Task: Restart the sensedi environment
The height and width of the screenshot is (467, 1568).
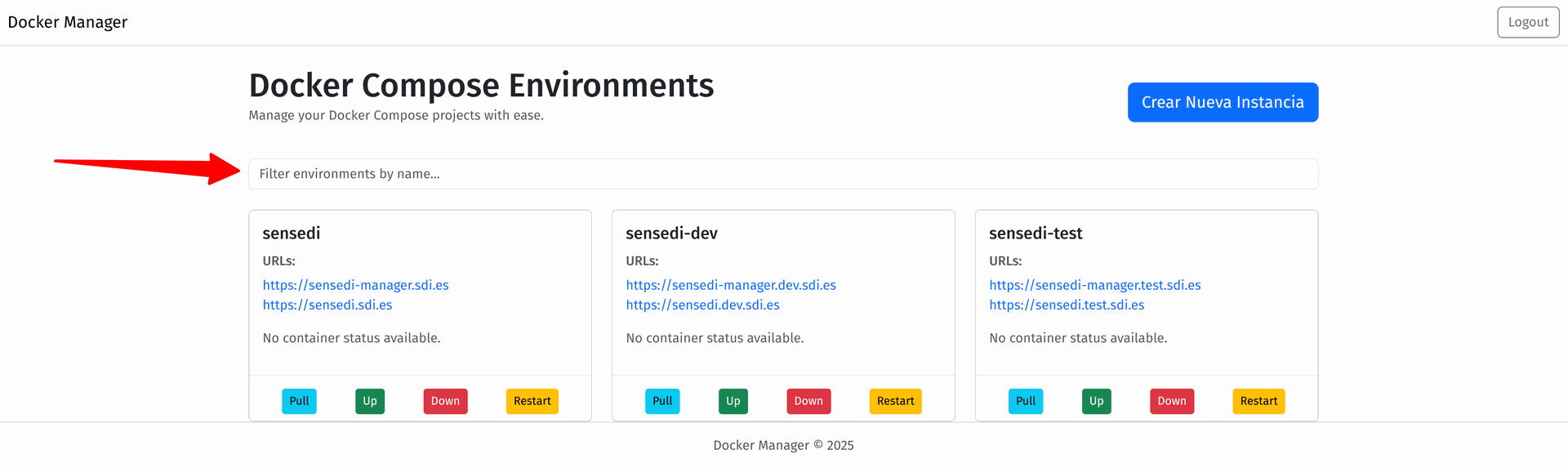Action: click(532, 401)
